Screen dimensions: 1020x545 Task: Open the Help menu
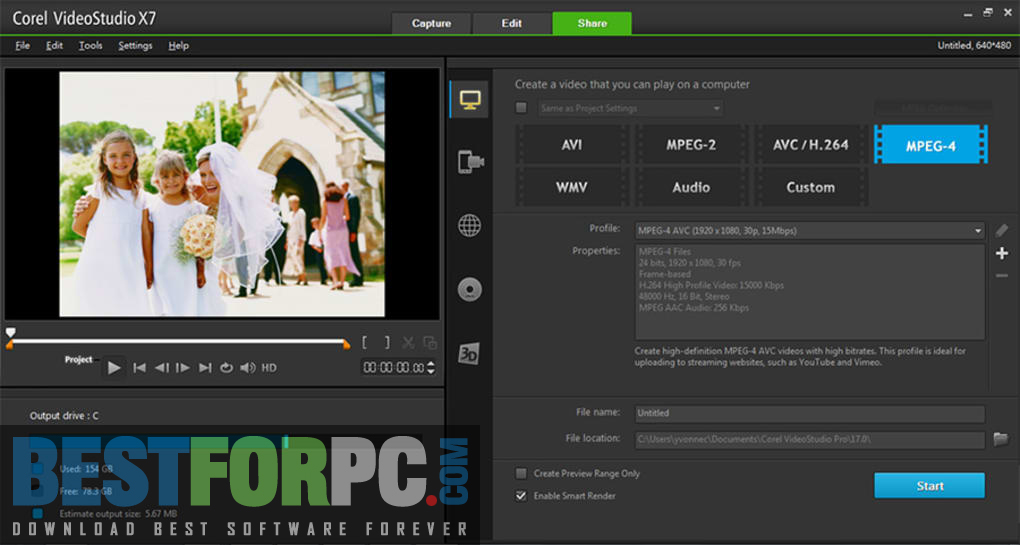pos(178,46)
